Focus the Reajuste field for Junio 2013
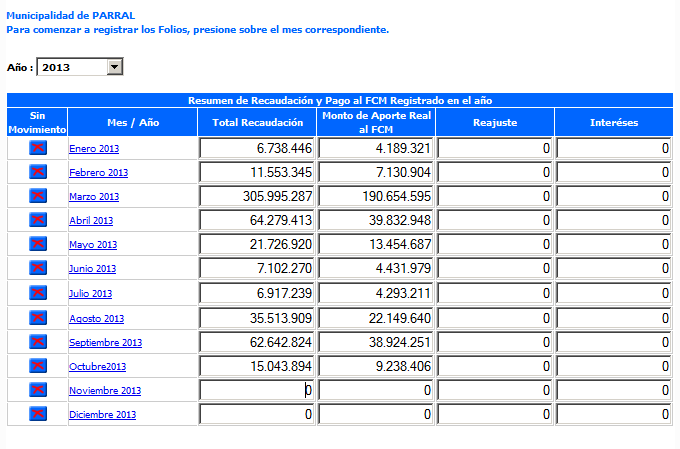 point(495,269)
